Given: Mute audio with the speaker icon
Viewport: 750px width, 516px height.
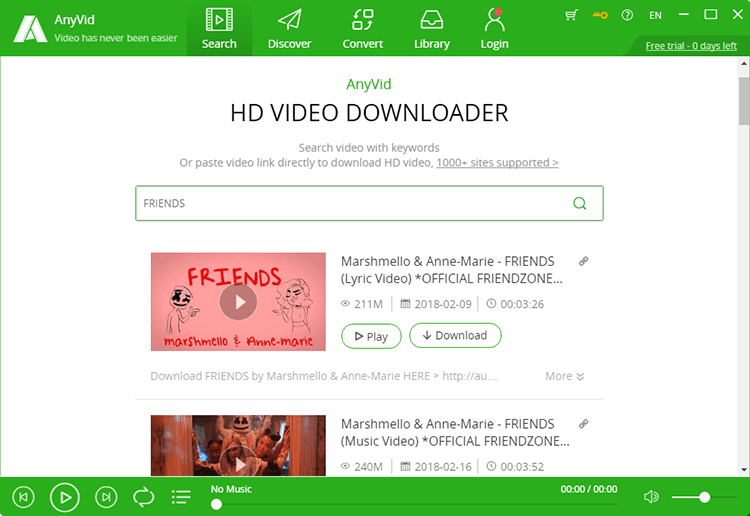Looking at the screenshot, I should click(651, 497).
